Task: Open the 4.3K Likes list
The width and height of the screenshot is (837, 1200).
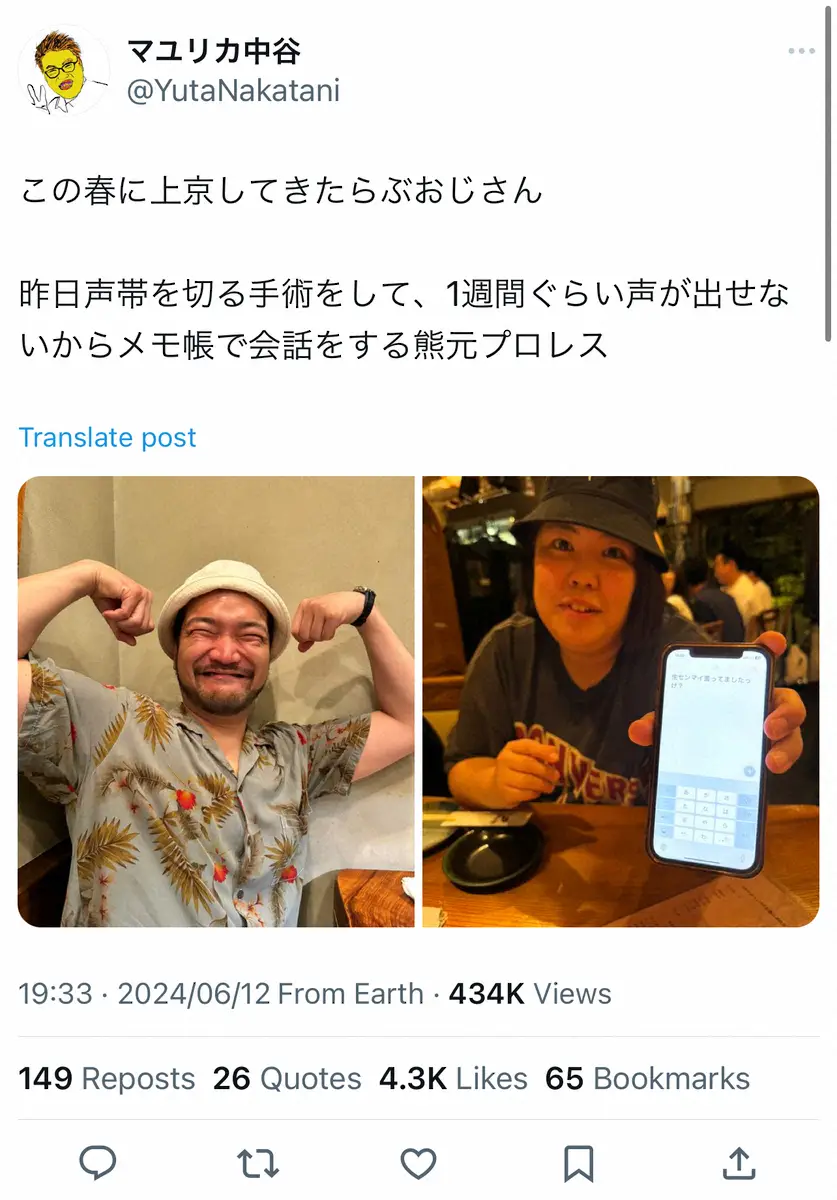Action: point(453,1078)
